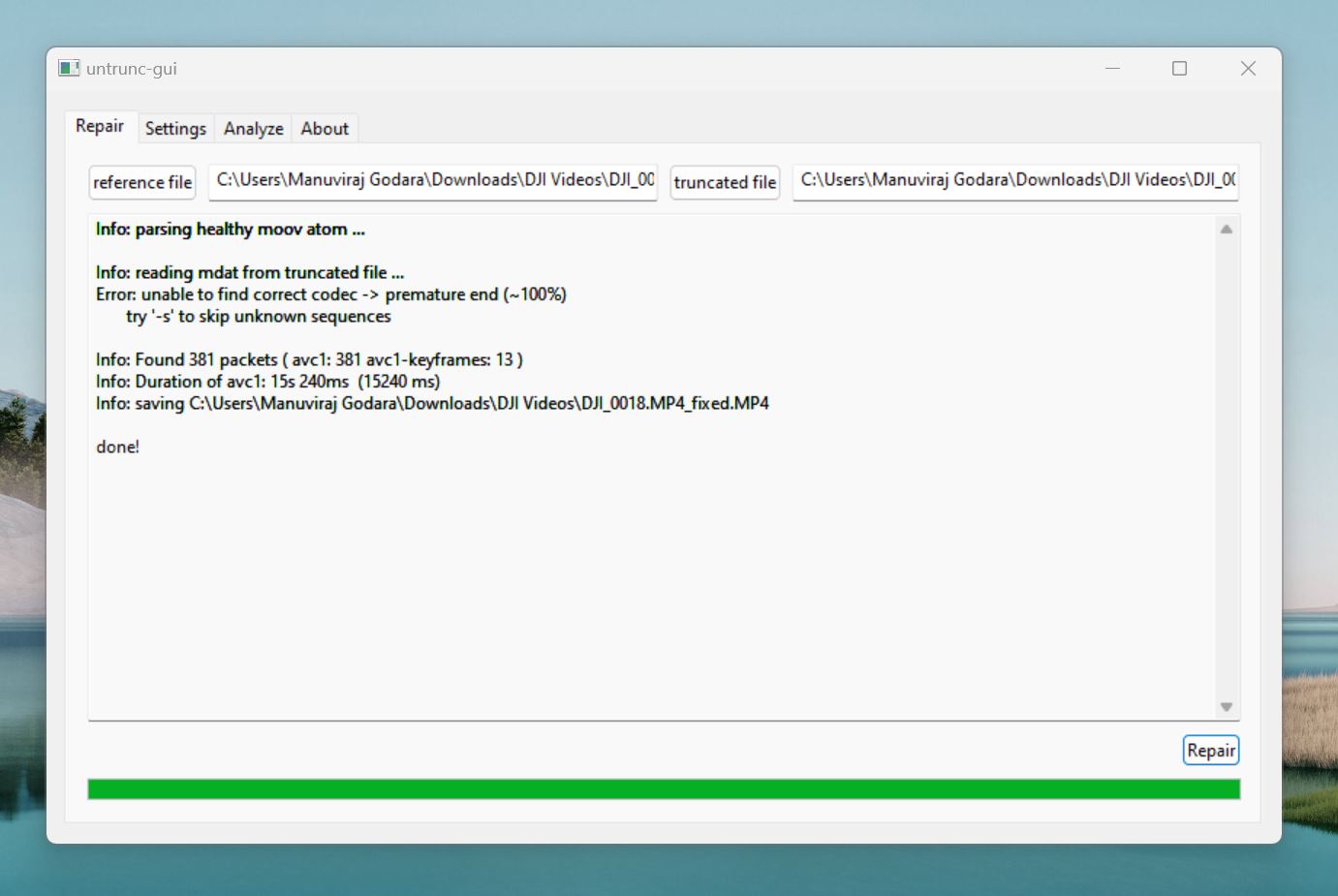This screenshot has height=896, width=1338.
Task: Click the 'Found 381 packets' log line
Action: (x=309, y=360)
